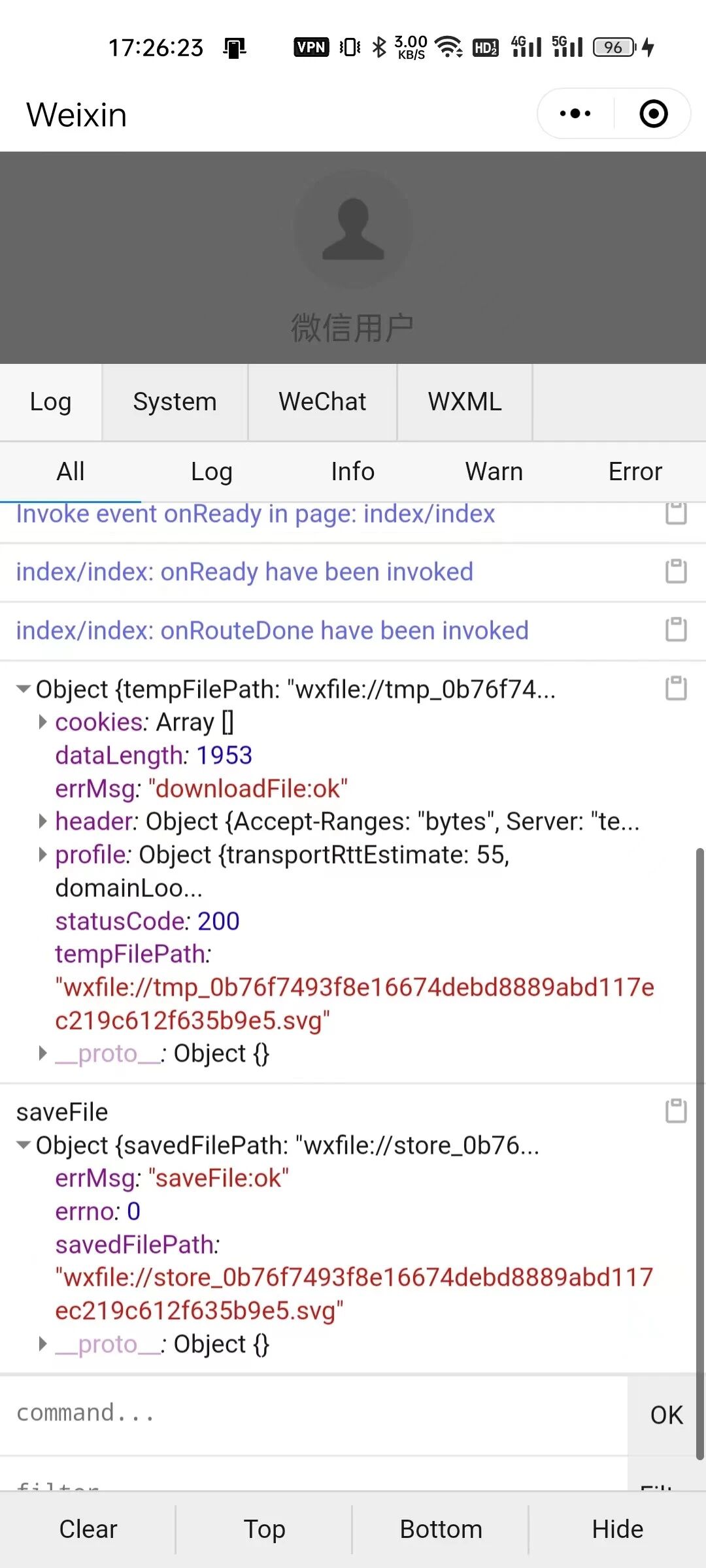The image size is (706, 1568).
Task: Open the System panel tab
Action: point(175,402)
